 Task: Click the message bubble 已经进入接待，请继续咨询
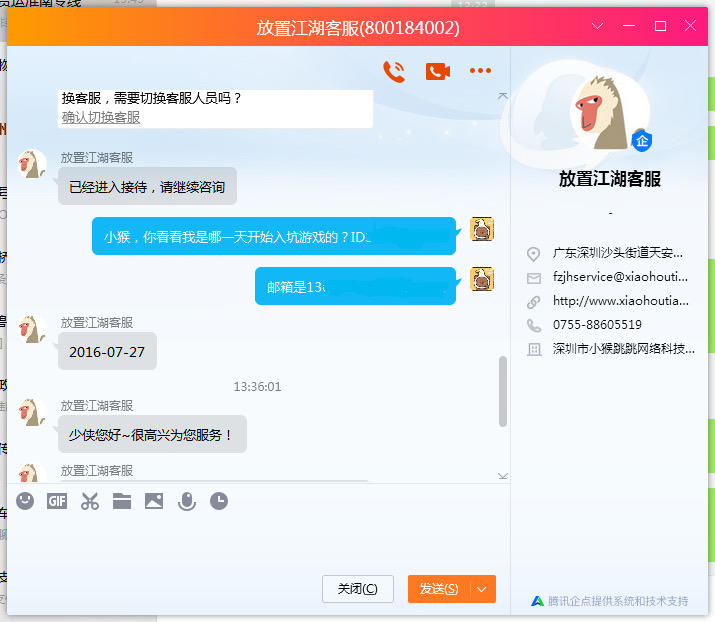coord(147,186)
